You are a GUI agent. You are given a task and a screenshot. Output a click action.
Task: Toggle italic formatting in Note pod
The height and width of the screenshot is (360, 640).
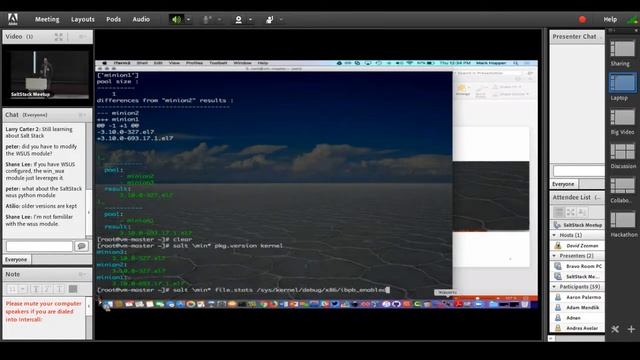click(x=47, y=289)
